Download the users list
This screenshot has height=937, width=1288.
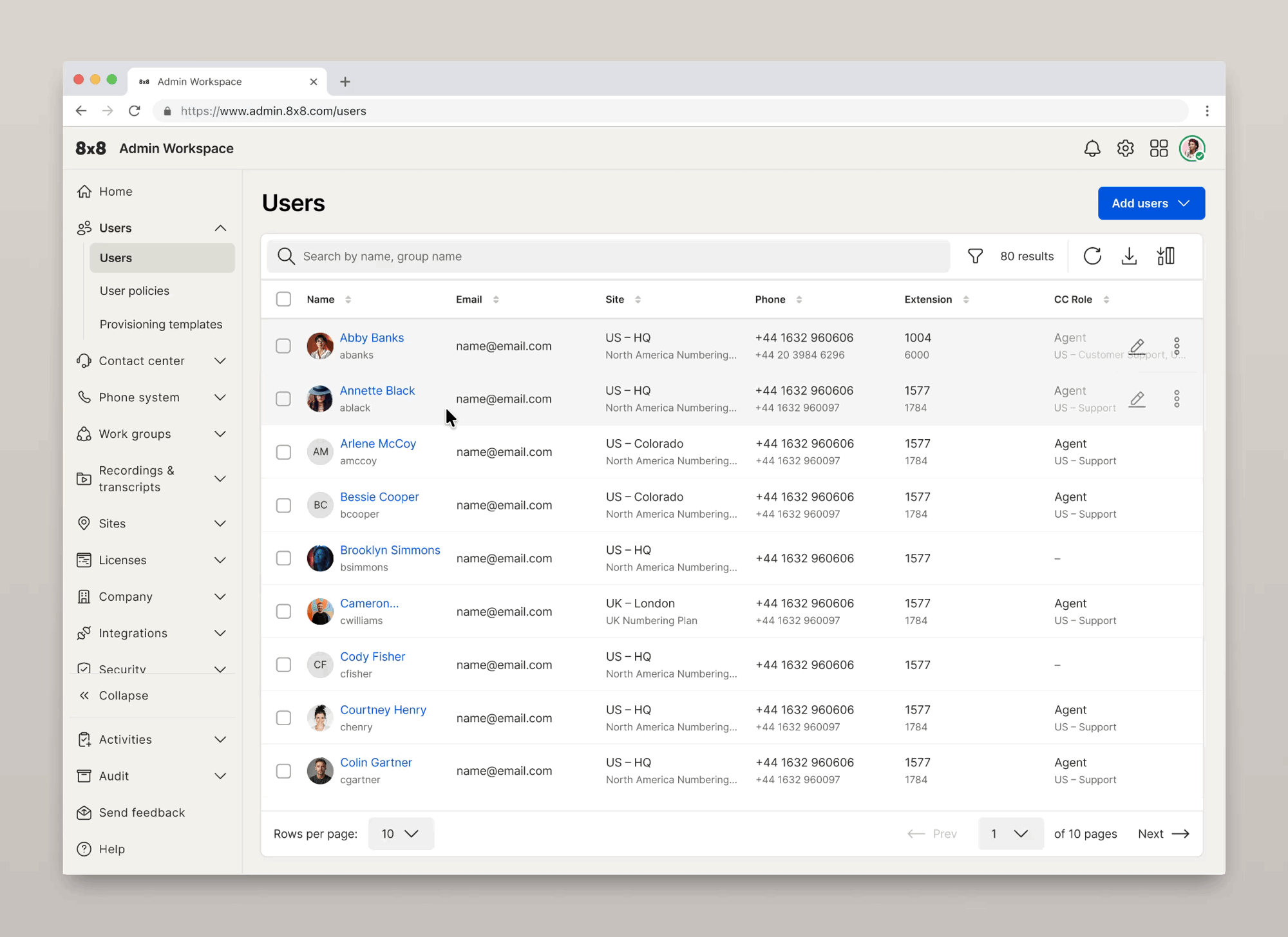[1129, 256]
